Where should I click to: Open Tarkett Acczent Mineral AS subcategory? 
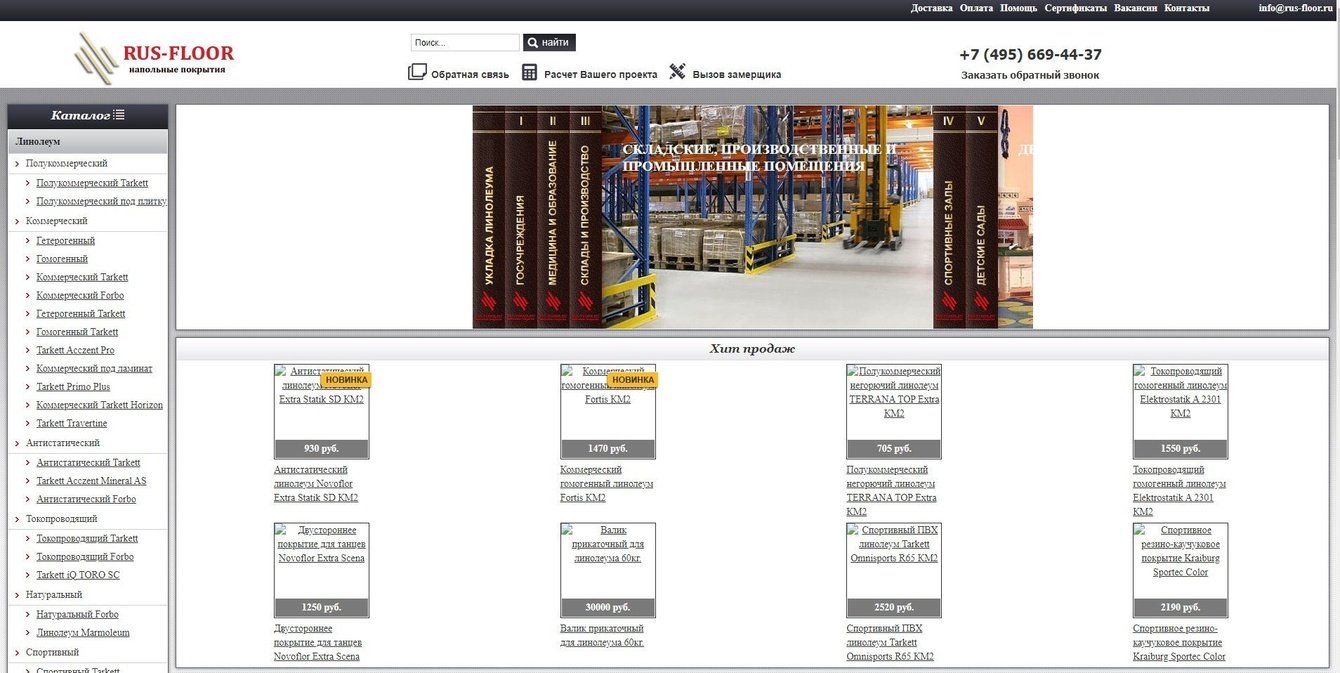tap(91, 481)
